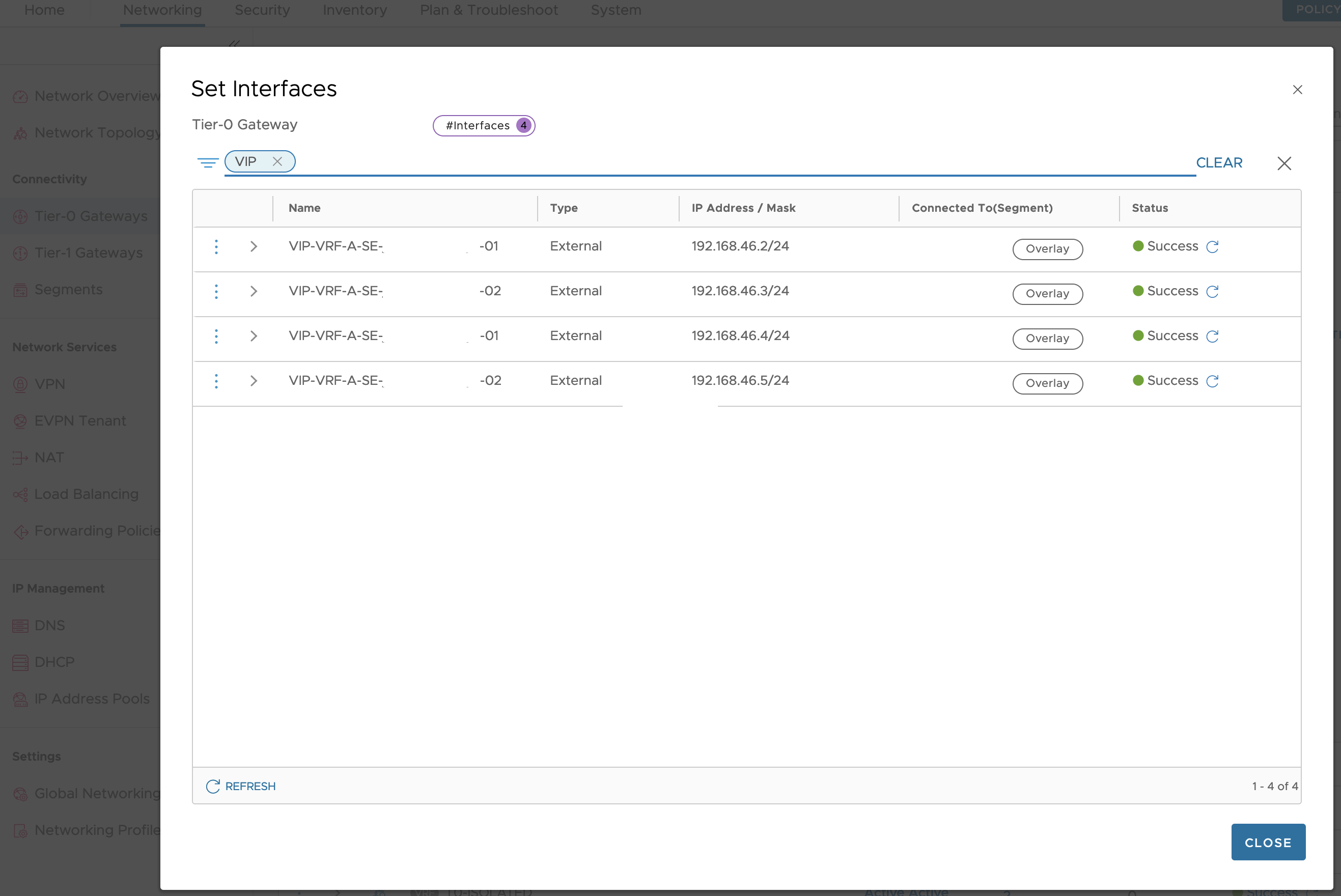This screenshot has height=896, width=1341.
Task: Open the NAT service icon
Action: [x=20, y=457]
